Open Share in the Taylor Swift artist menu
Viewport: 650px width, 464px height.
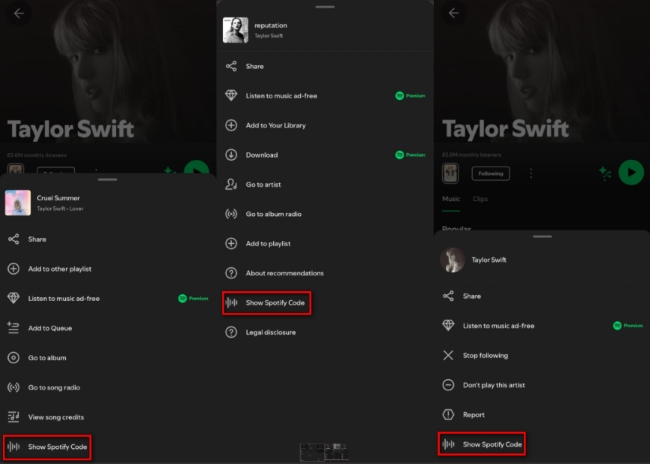[x=542, y=296]
